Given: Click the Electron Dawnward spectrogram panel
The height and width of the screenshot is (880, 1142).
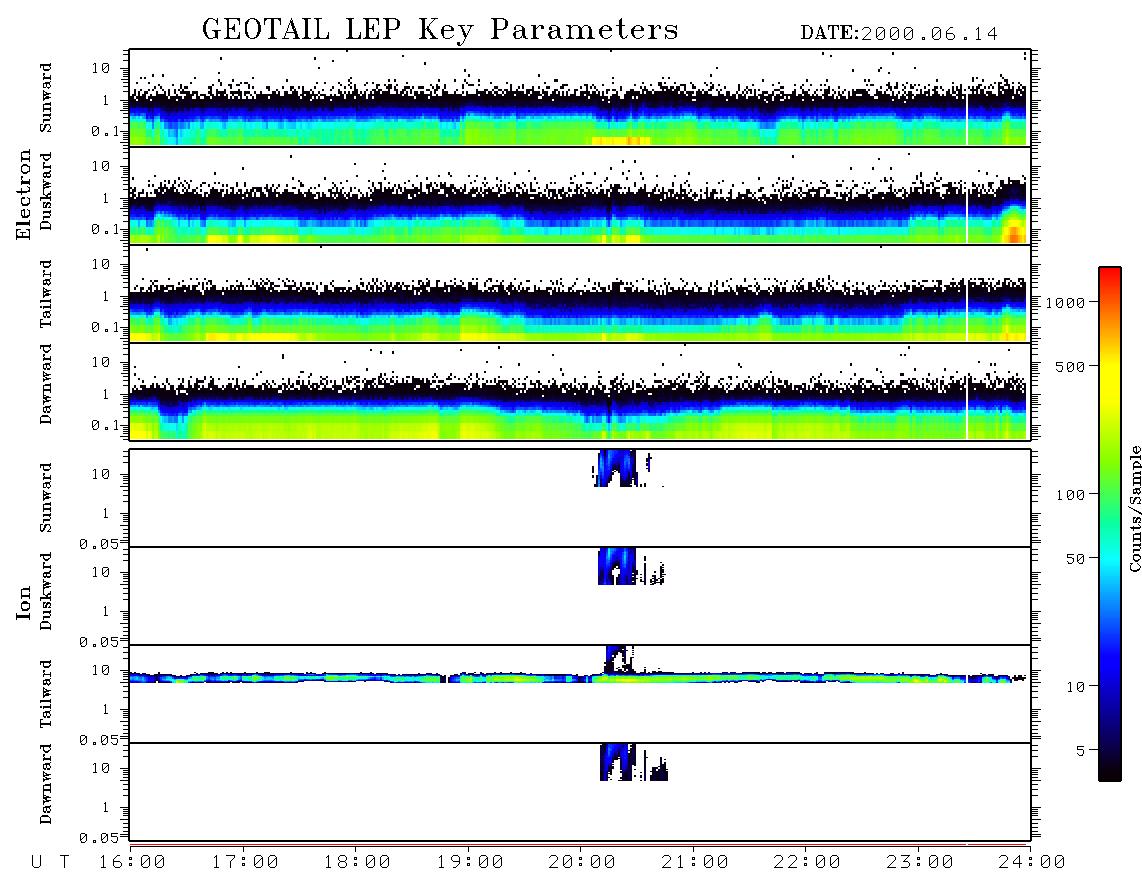Looking at the screenshot, I should click(x=580, y=391).
